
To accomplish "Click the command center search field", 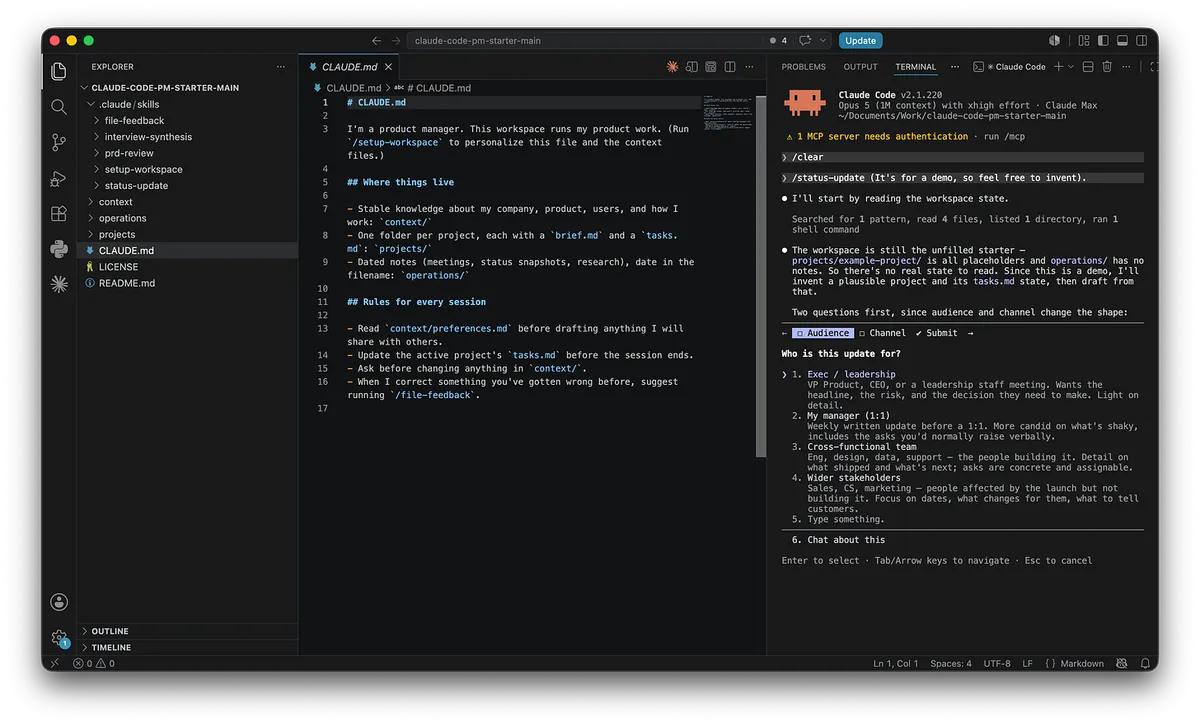I will 584,41.
